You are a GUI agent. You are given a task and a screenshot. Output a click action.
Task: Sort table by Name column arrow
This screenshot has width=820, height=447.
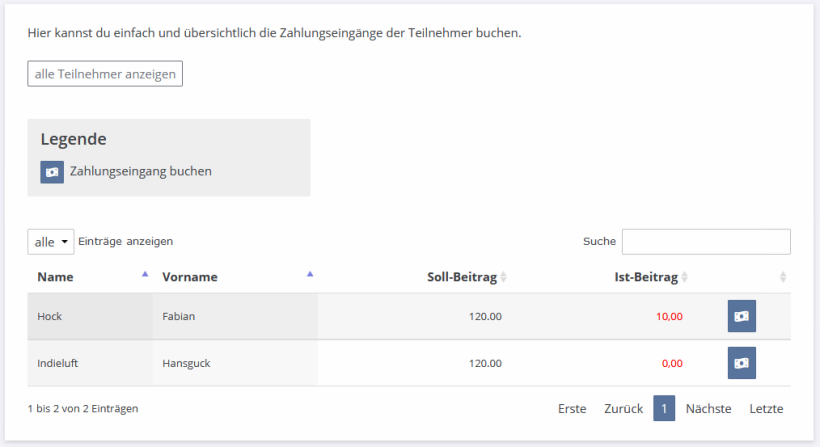point(145,274)
